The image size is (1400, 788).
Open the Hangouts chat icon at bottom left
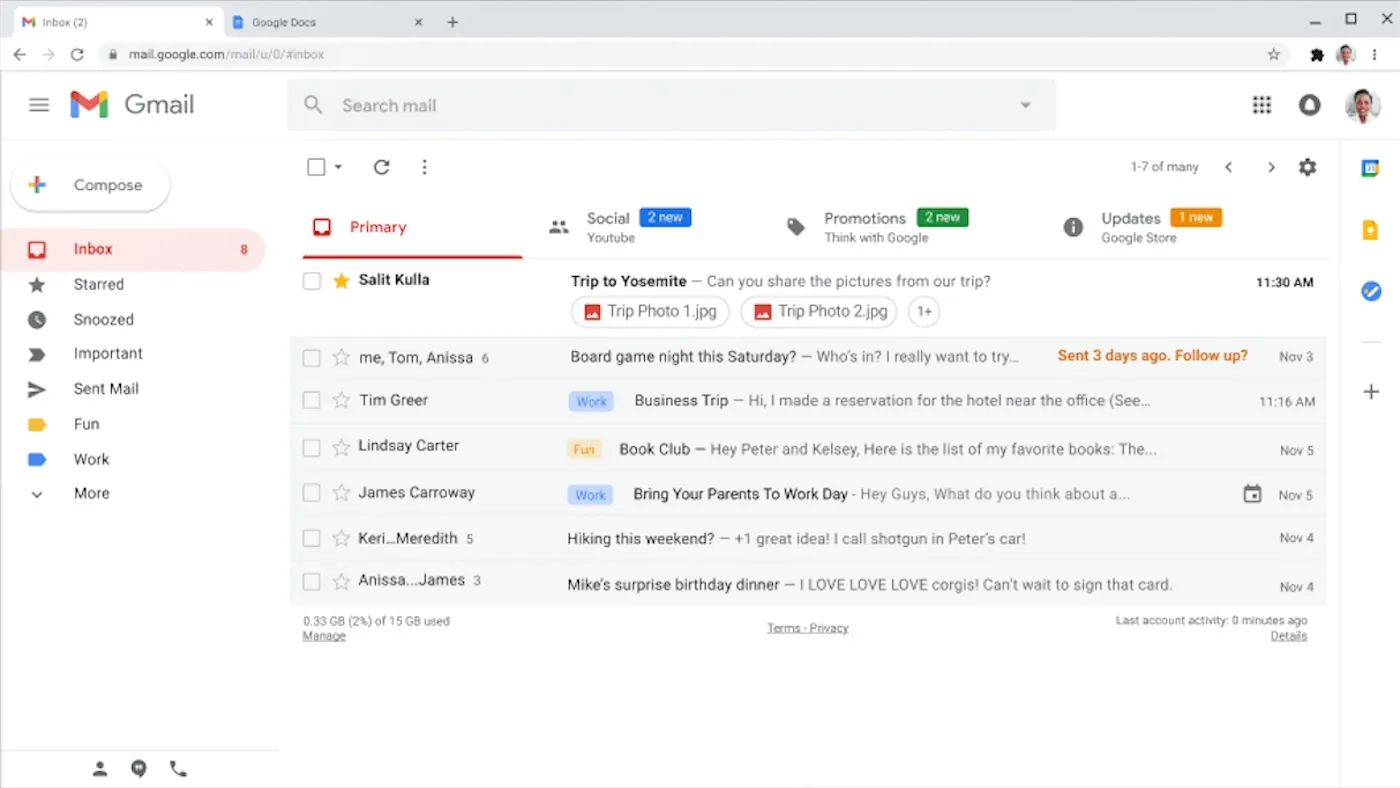click(139, 768)
